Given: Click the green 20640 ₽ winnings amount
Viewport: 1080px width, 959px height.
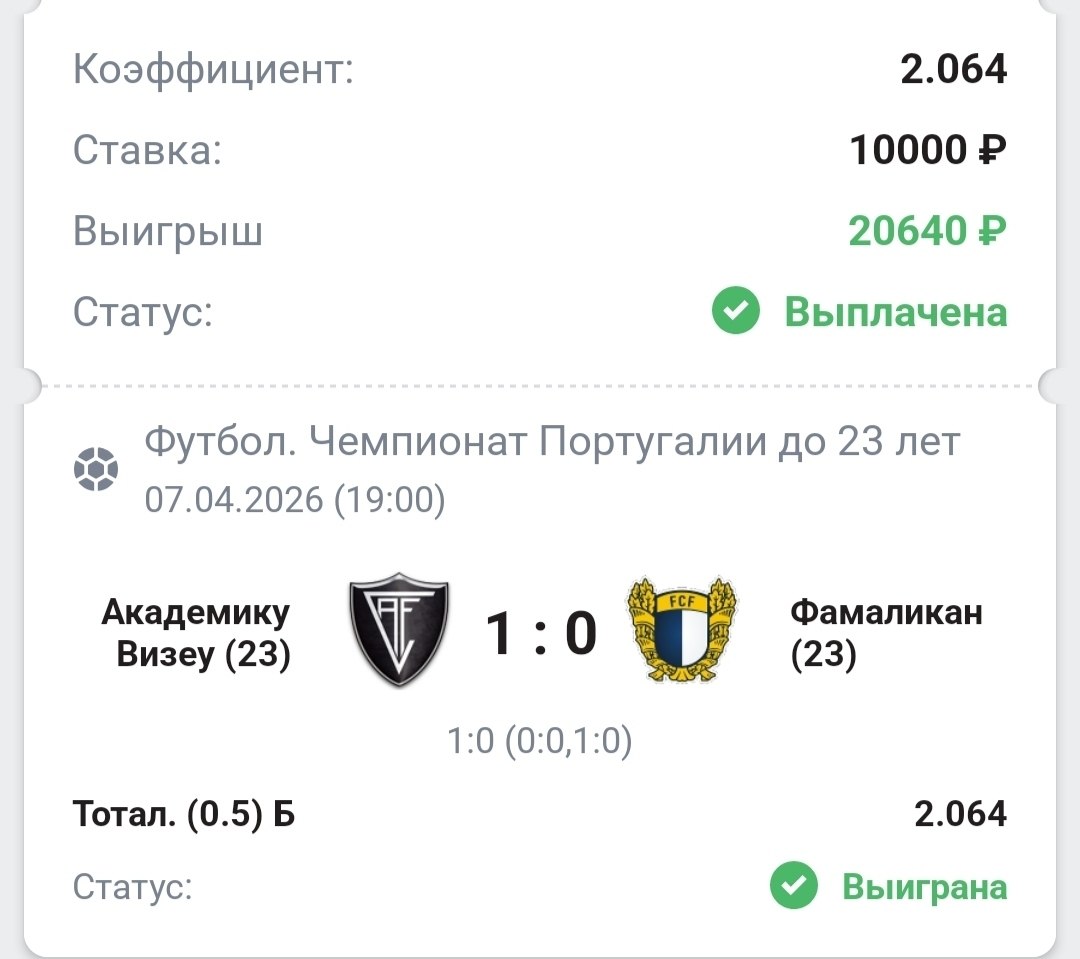Looking at the screenshot, I should click(927, 231).
